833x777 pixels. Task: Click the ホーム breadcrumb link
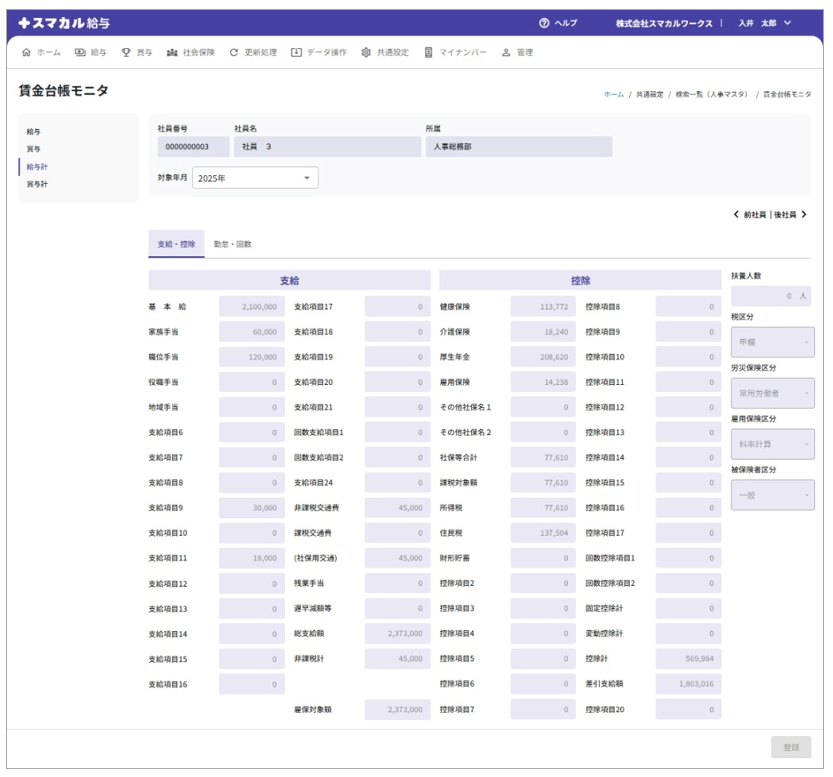point(613,94)
